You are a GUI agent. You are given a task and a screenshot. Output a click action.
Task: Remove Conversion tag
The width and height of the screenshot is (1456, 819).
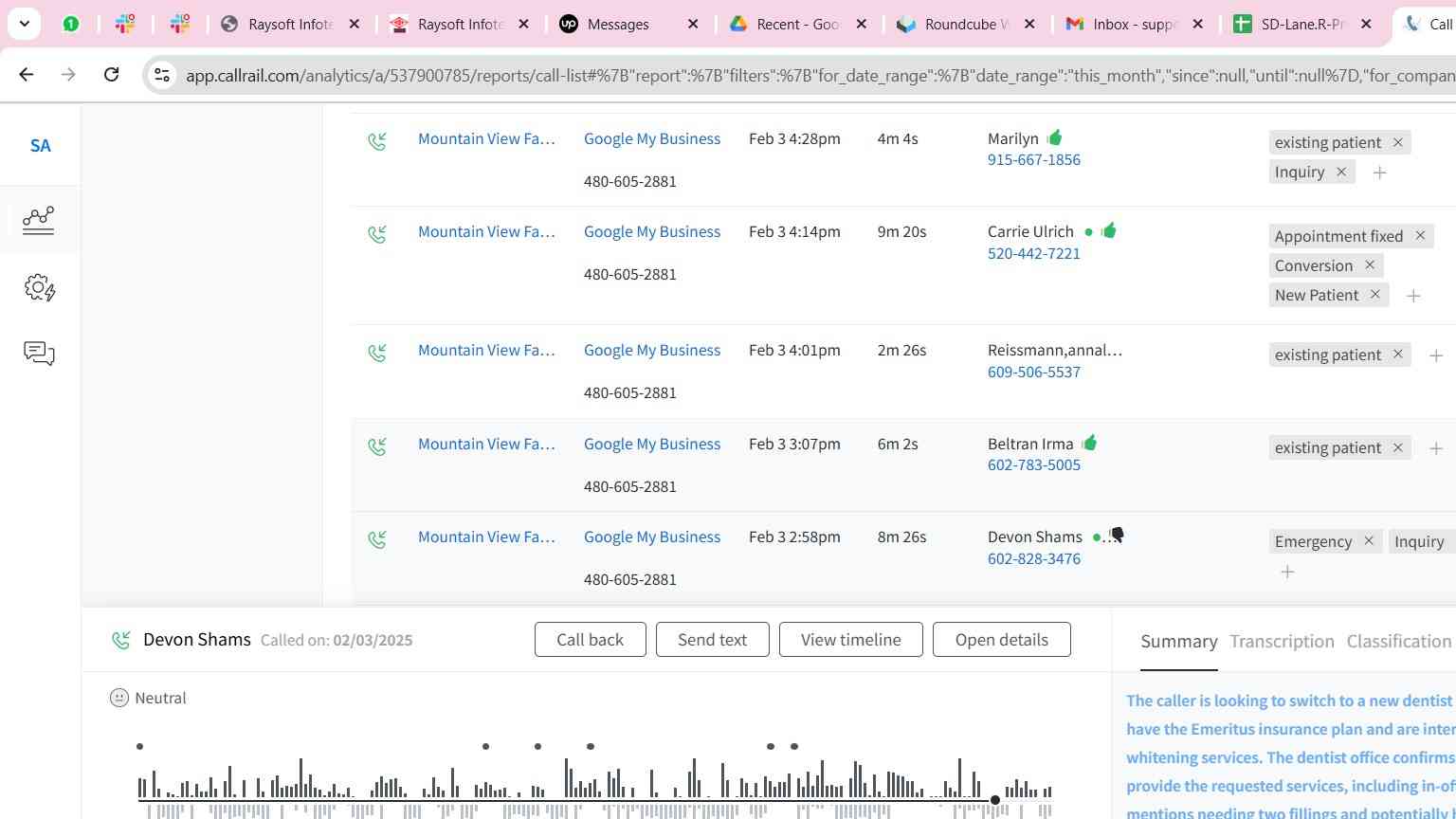(1370, 264)
